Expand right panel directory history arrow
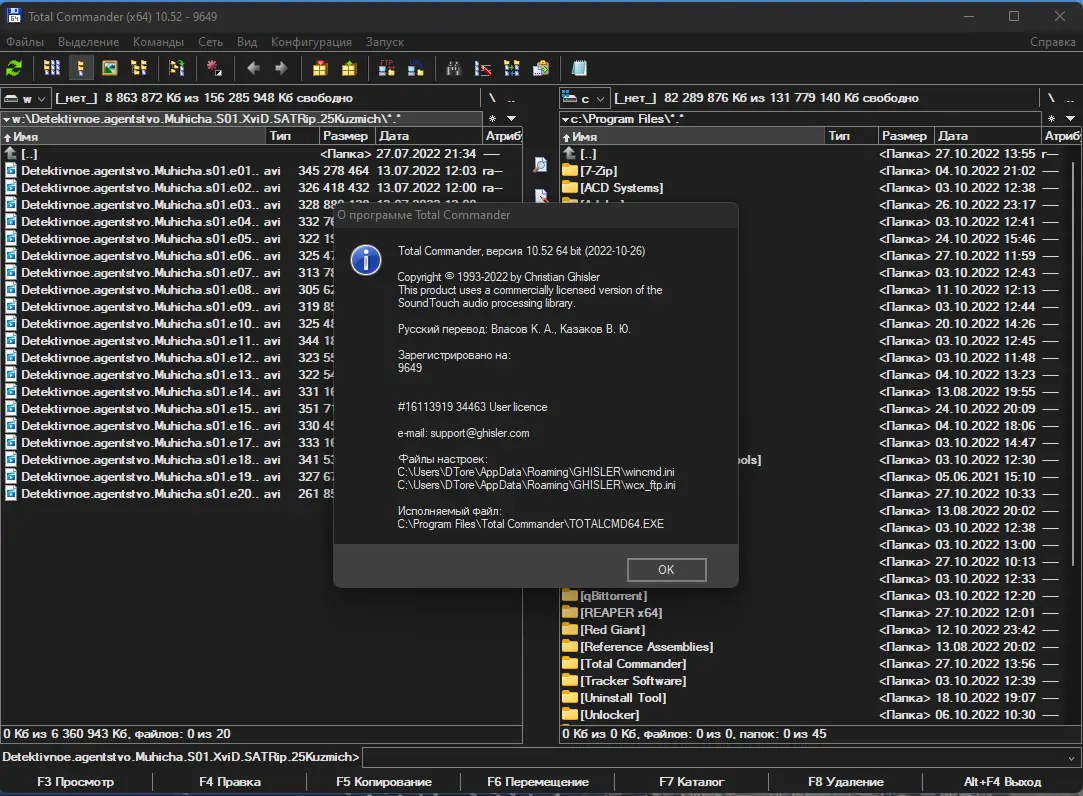Screen dimensions: 1083x796 point(1070,118)
